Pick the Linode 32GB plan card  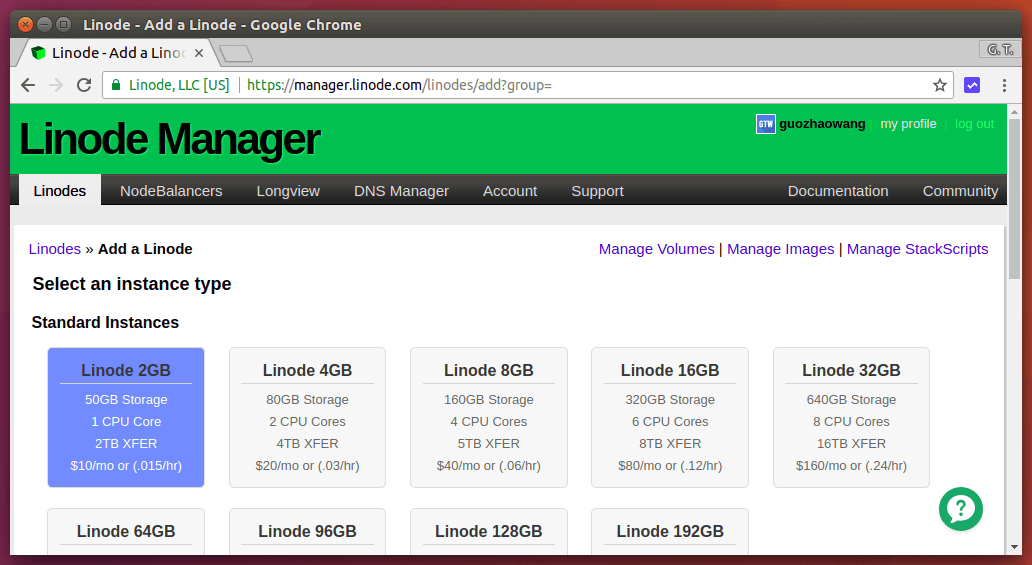click(x=851, y=417)
